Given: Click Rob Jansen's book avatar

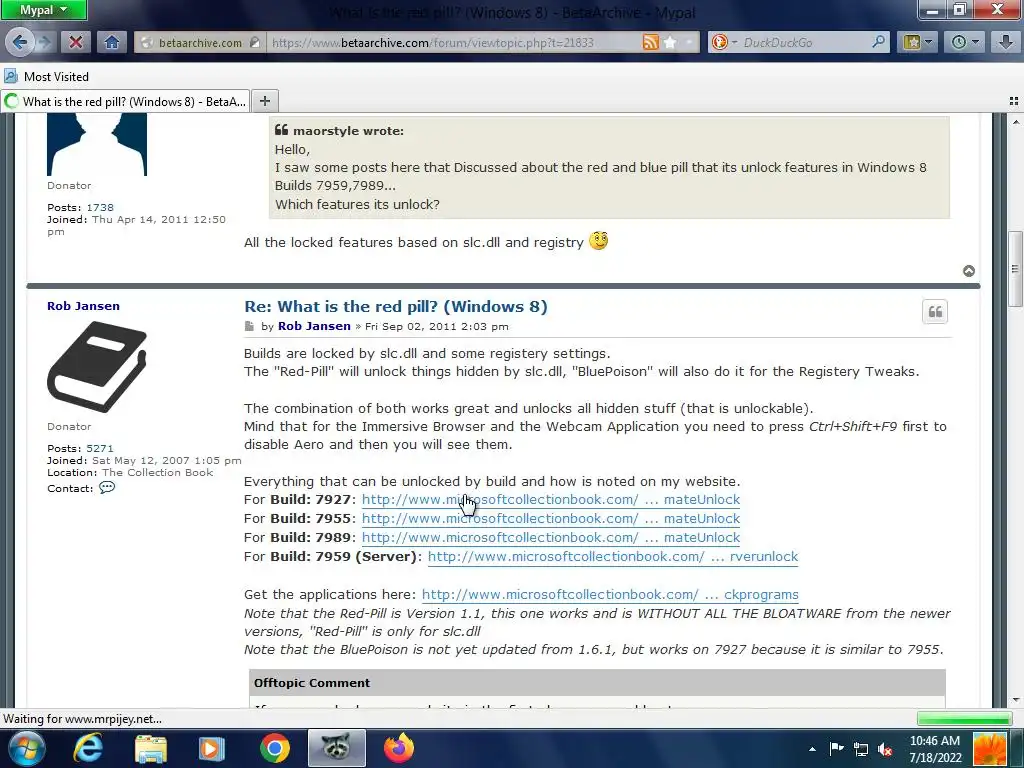Looking at the screenshot, I should [x=97, y=367].
